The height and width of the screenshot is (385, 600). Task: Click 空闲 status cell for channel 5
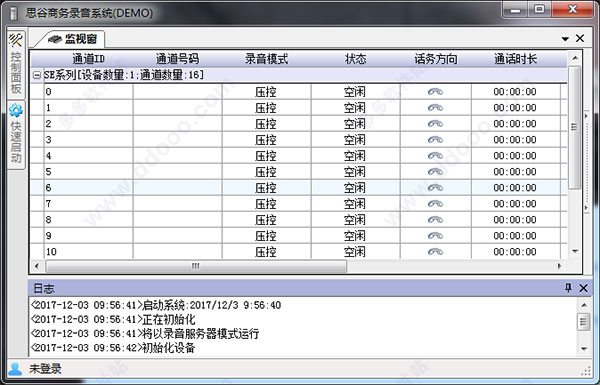[355, 172]
